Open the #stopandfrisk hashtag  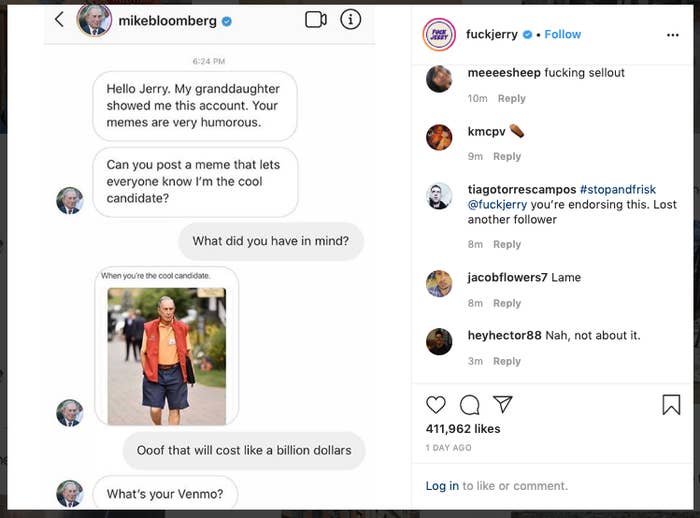click(618, 189)
